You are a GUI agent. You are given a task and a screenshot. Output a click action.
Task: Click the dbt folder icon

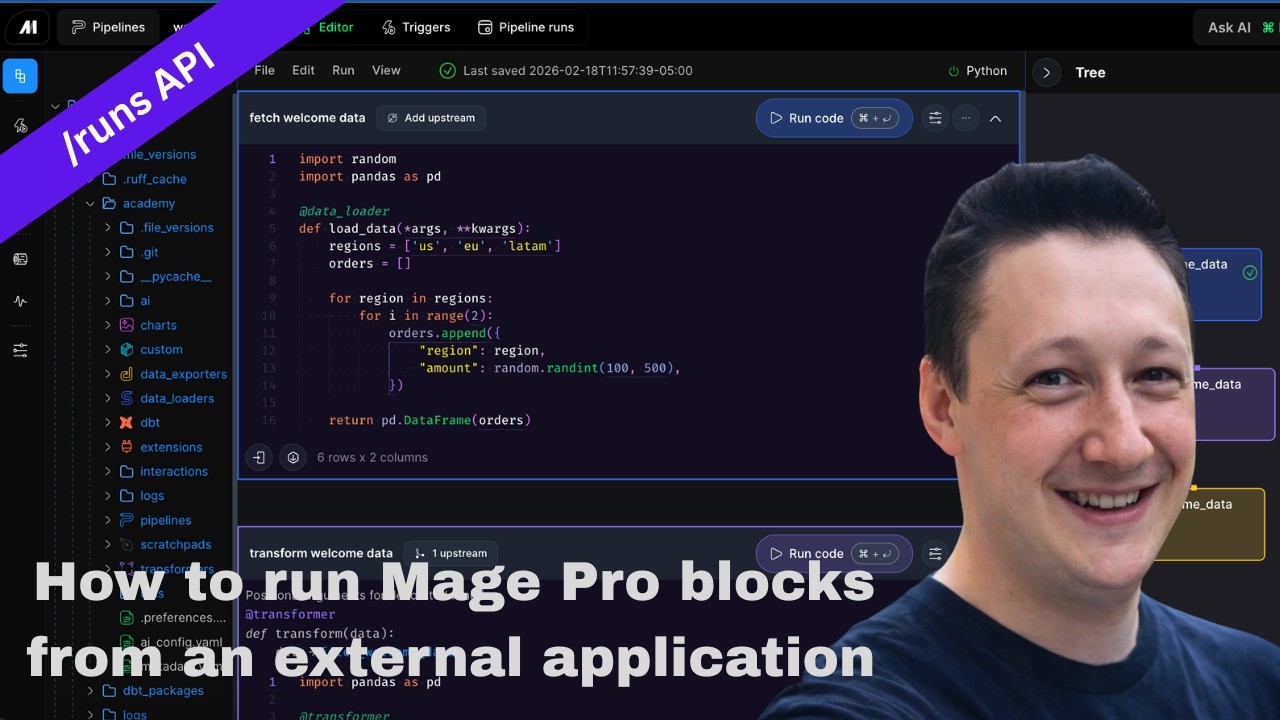point(127,422)
